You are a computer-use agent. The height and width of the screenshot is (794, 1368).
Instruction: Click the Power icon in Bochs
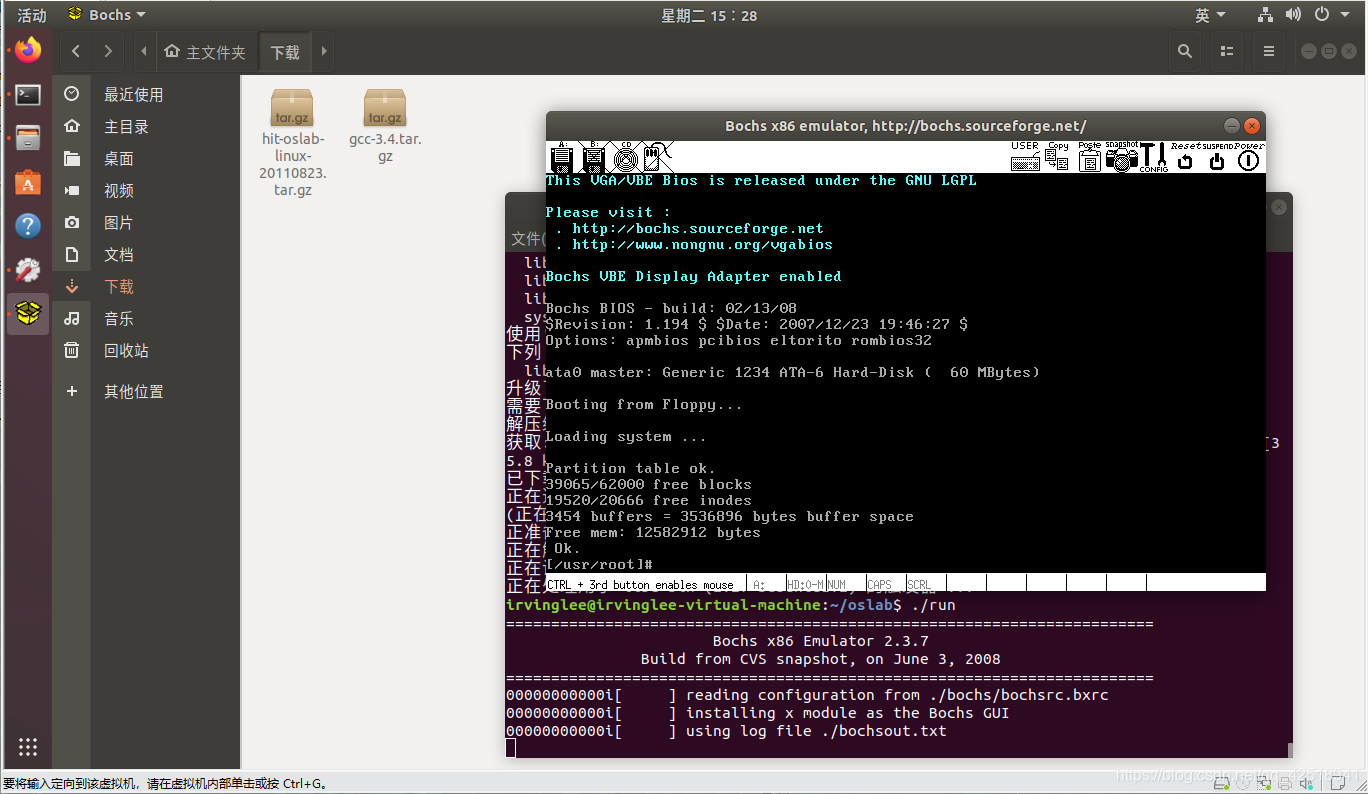pyautogui.click(x=1249, y=157)
